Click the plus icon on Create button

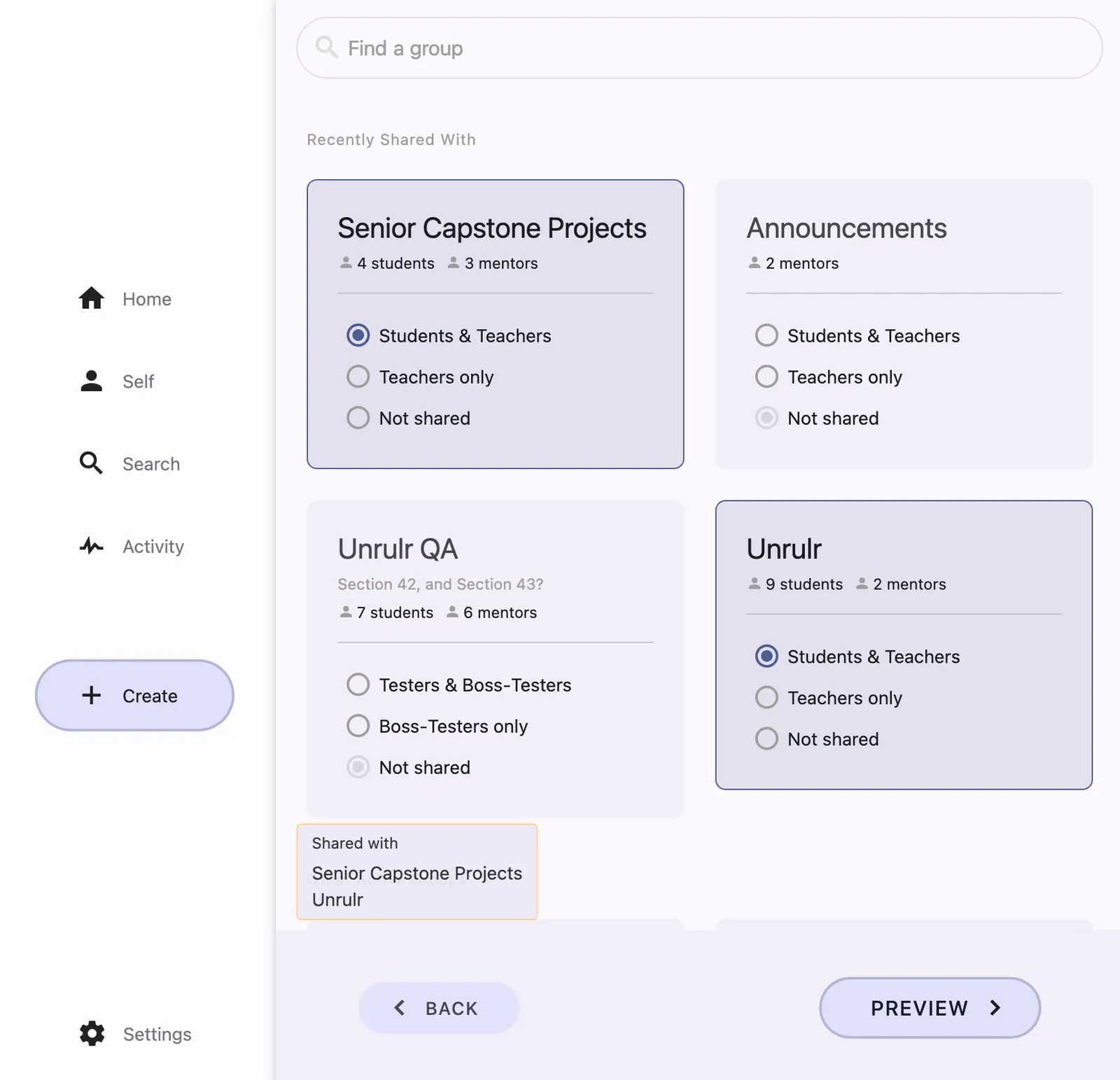(x=92, y=695)
